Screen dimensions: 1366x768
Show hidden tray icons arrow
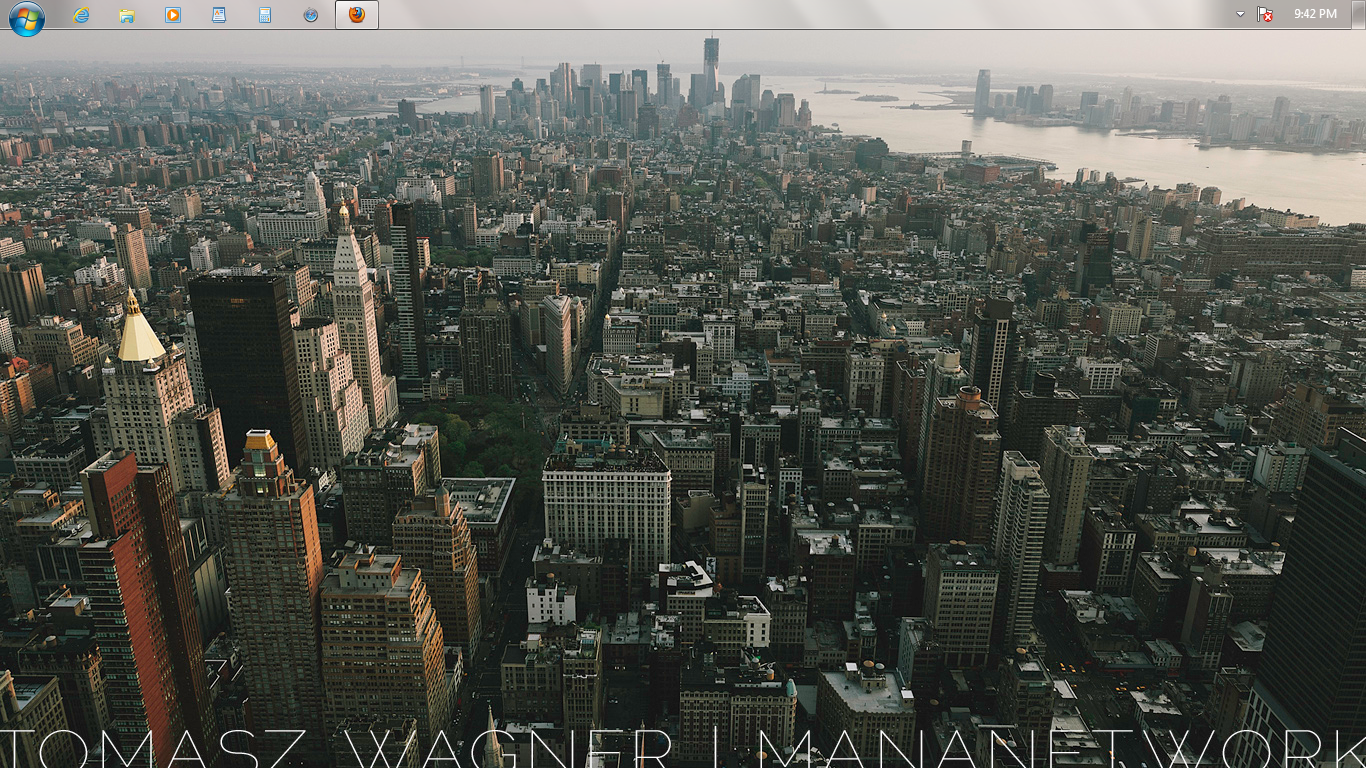coord(1240,14)
